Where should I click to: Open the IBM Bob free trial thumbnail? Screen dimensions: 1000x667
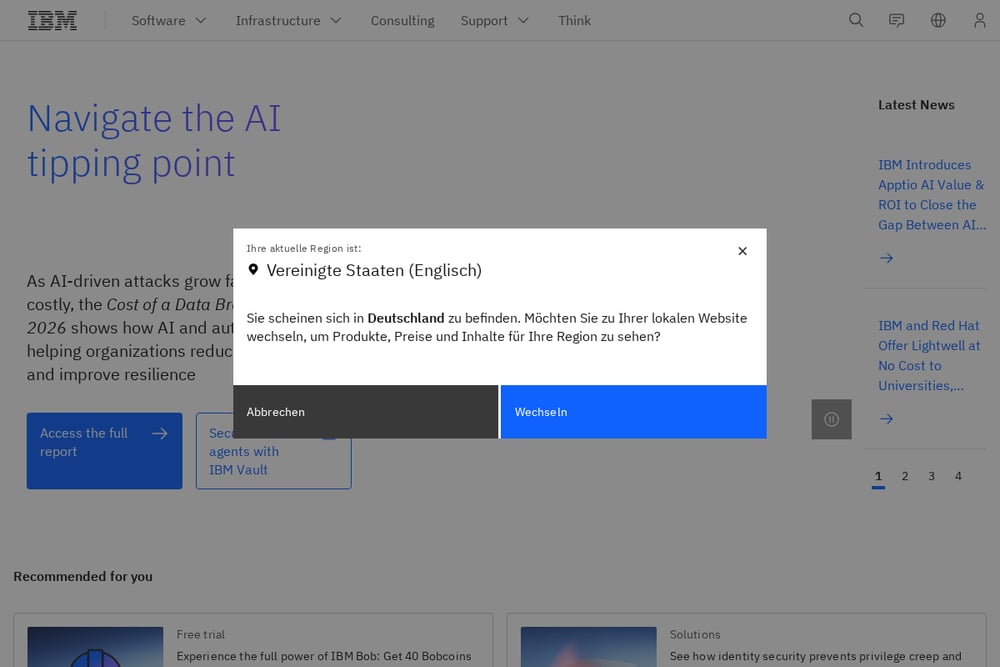[x=95, y=647]
